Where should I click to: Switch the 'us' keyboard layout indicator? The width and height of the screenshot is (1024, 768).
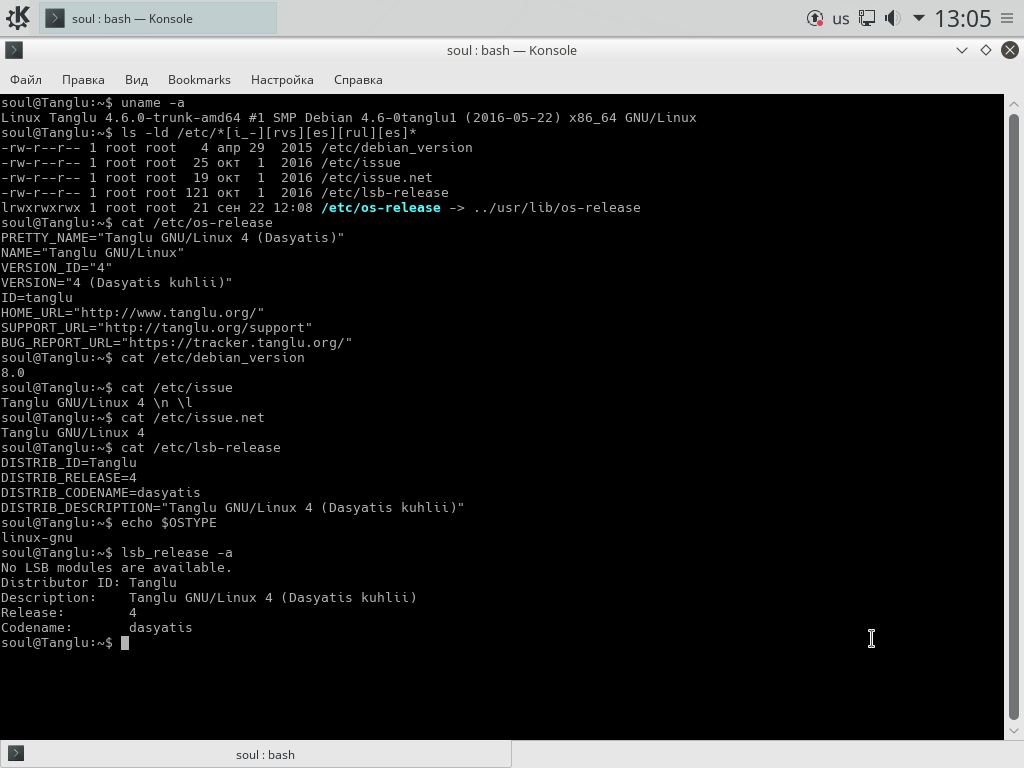(840, 18)
